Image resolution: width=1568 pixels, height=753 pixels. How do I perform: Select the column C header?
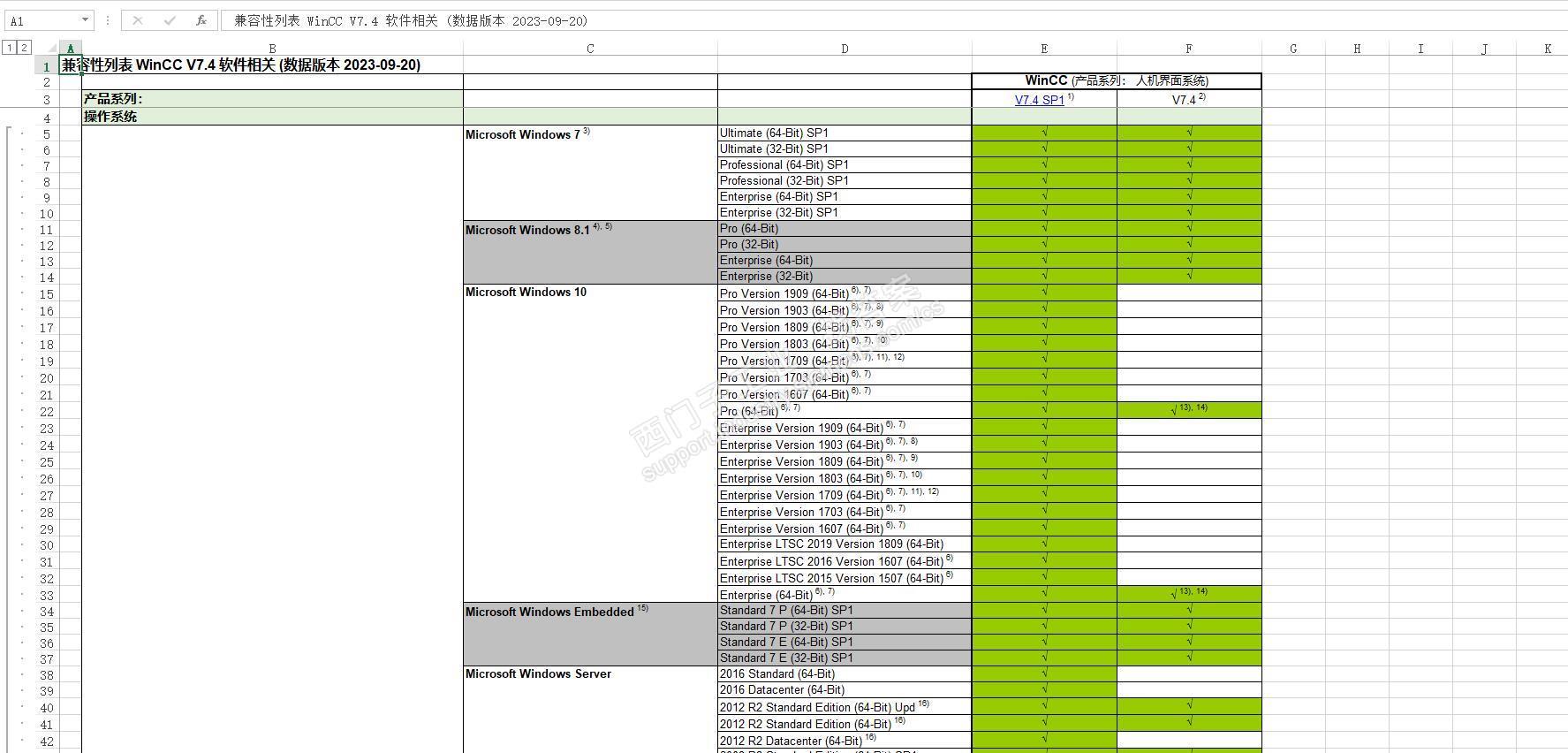pyautogui.click(x=590, y=49)
